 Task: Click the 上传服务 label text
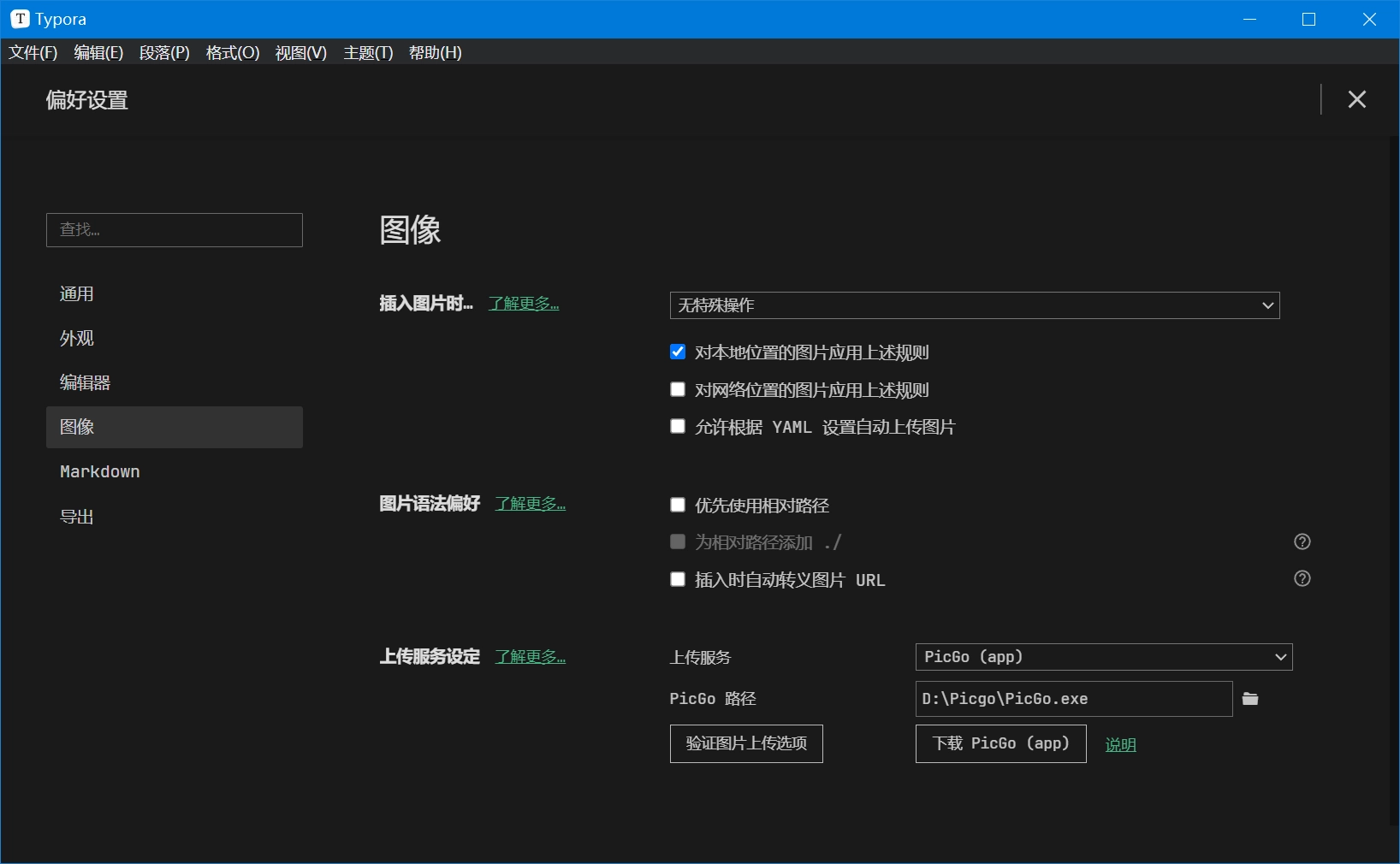[701, 657]
